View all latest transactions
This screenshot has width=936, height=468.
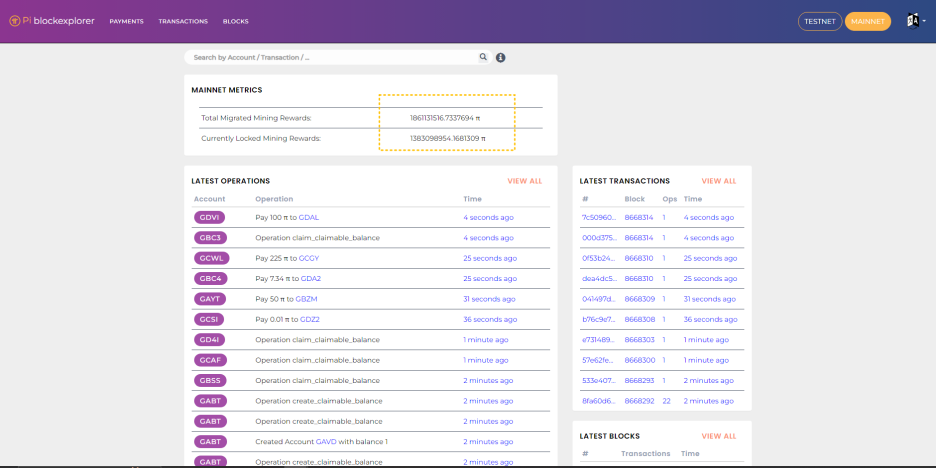coord(719,181)
